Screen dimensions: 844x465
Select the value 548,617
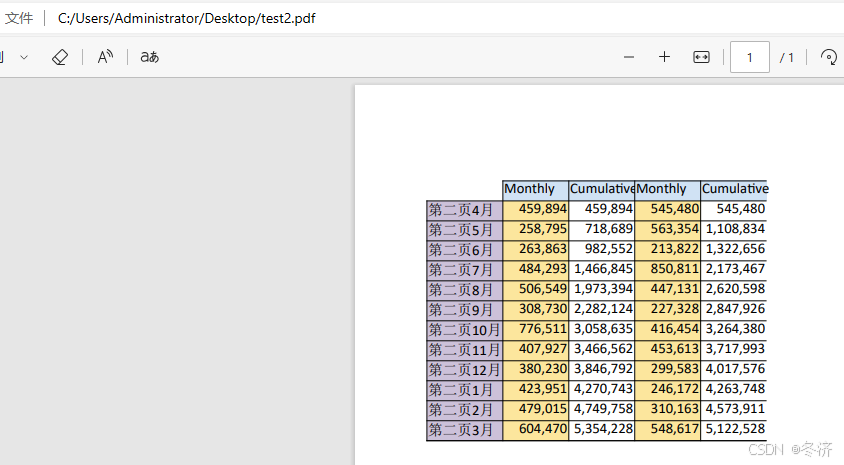tap(674, 428)
